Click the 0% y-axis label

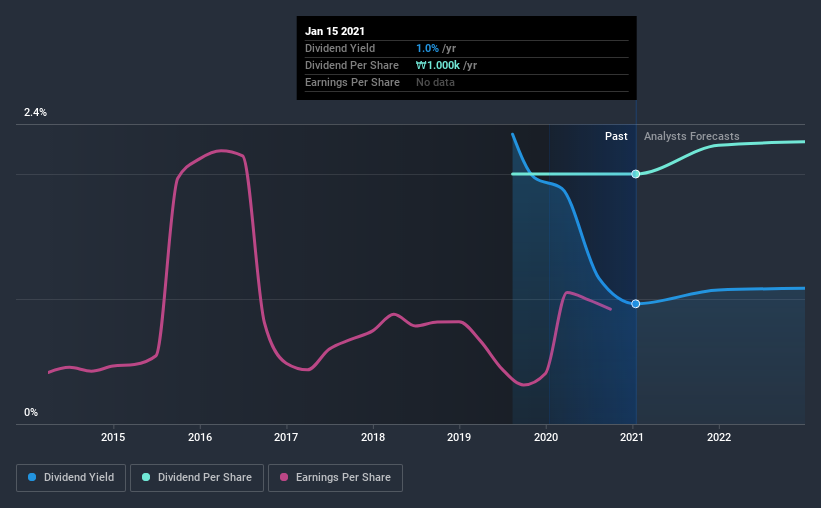coord(31,412)
